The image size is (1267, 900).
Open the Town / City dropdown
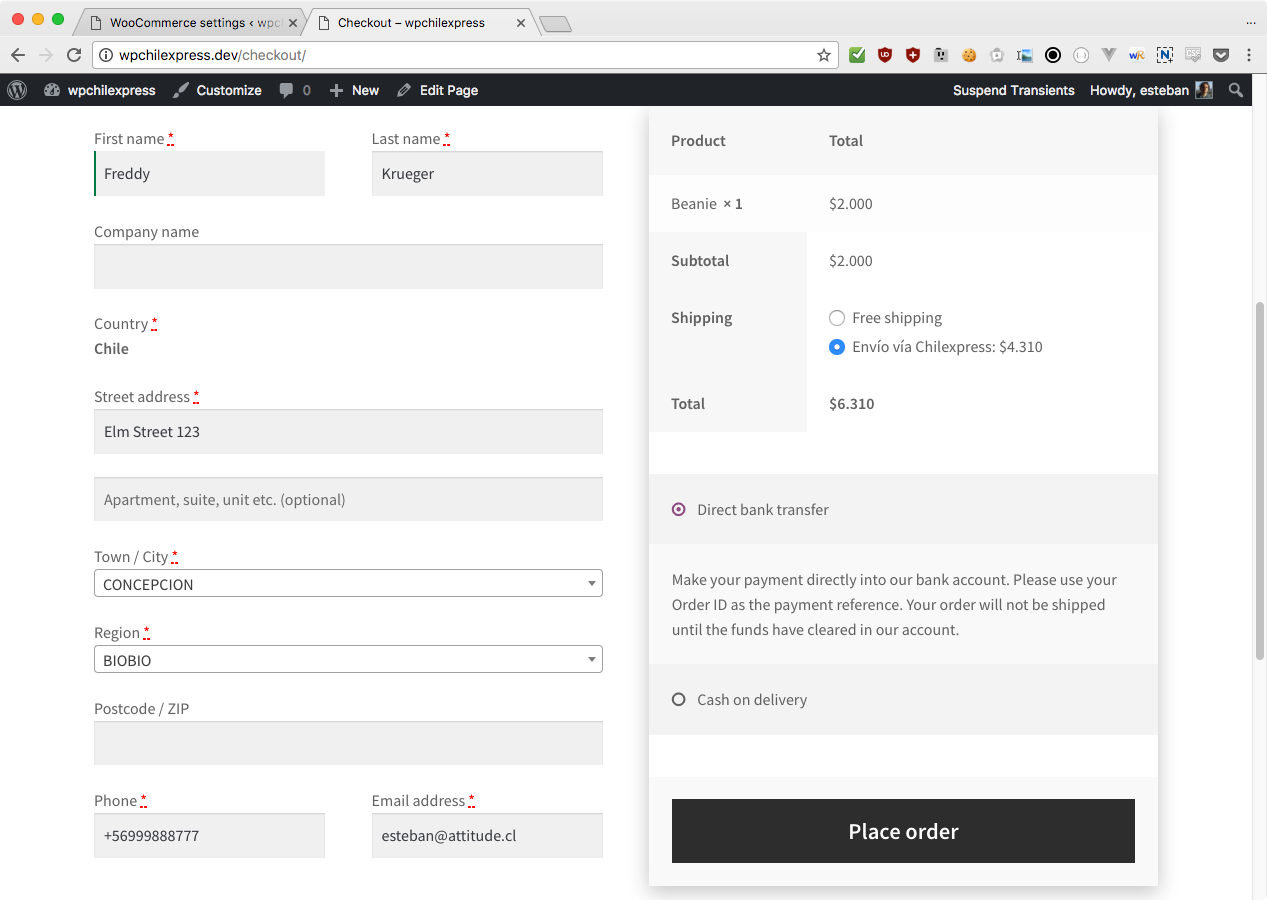click(x=348, y=583)
